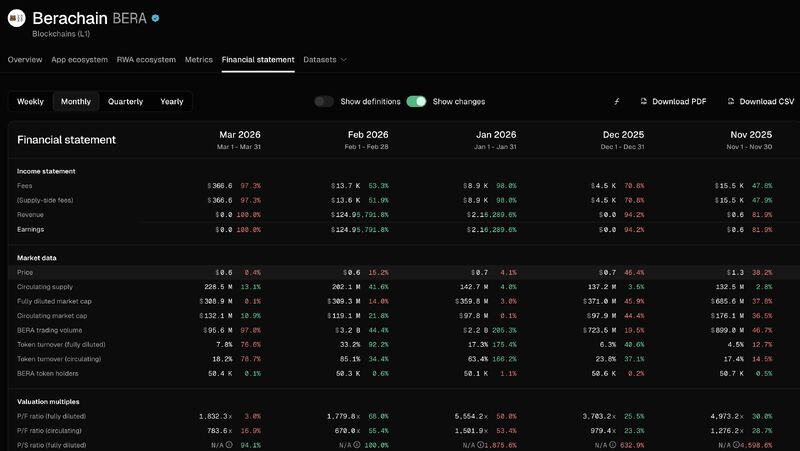The width and height of the screenshot is (800, 451).
Task: Click the Circulating supply row label
Action: pos(45,287)
